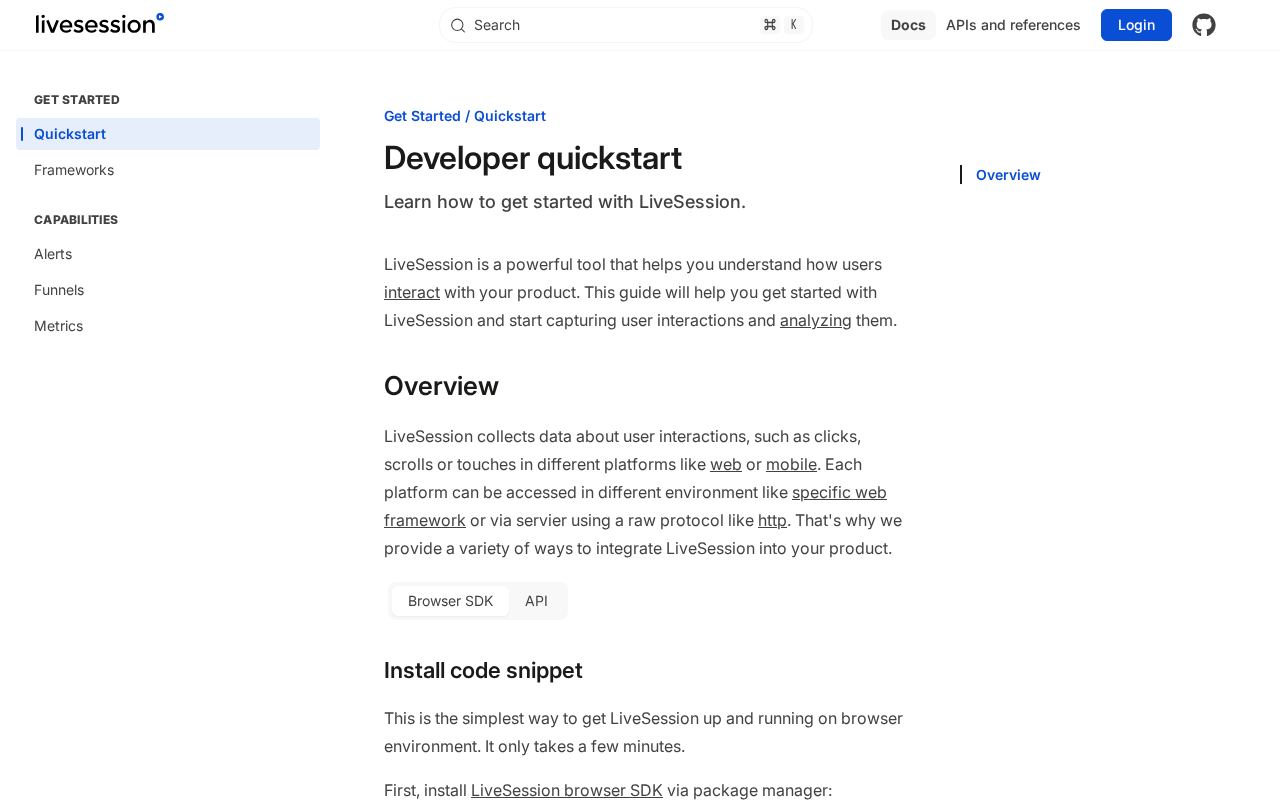Go to APIs and references
Viewport: 1280px width, 800px height.
click(x=1013, y=25)
